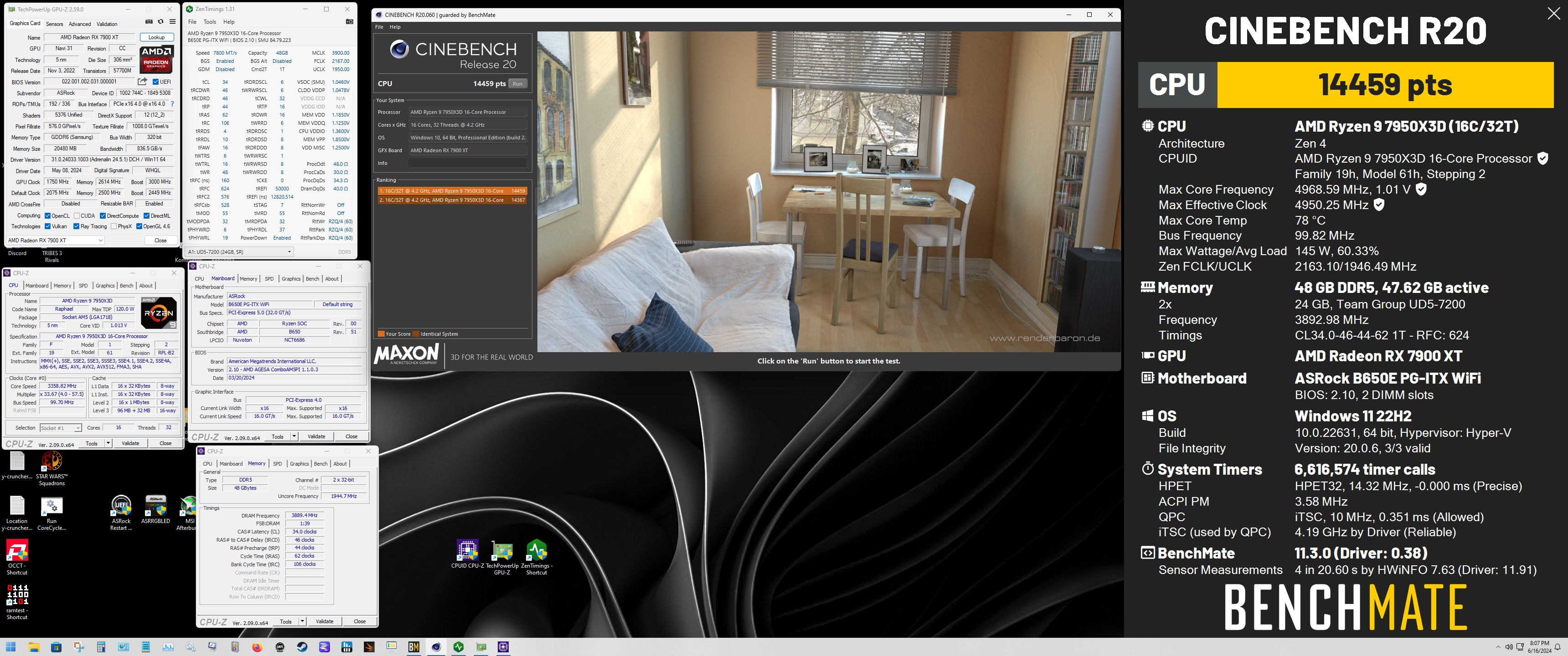
Task: Close the BenchMate result panel with X
Action: point(1554,14)
